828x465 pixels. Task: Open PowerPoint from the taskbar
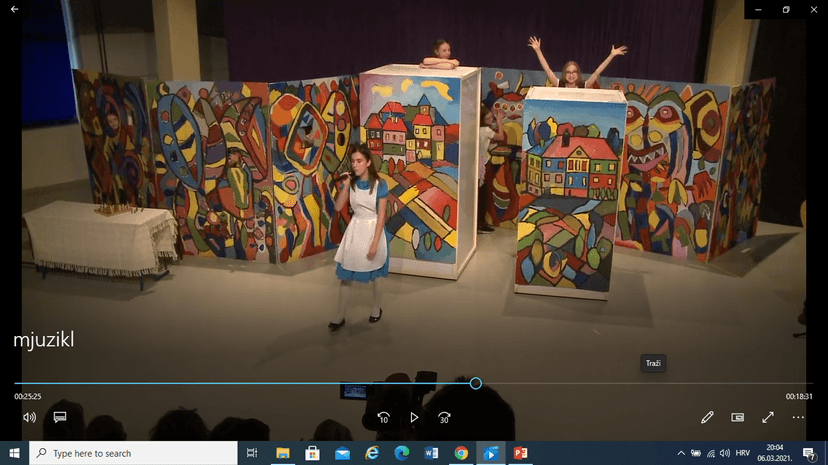click(x=520, y=453)
